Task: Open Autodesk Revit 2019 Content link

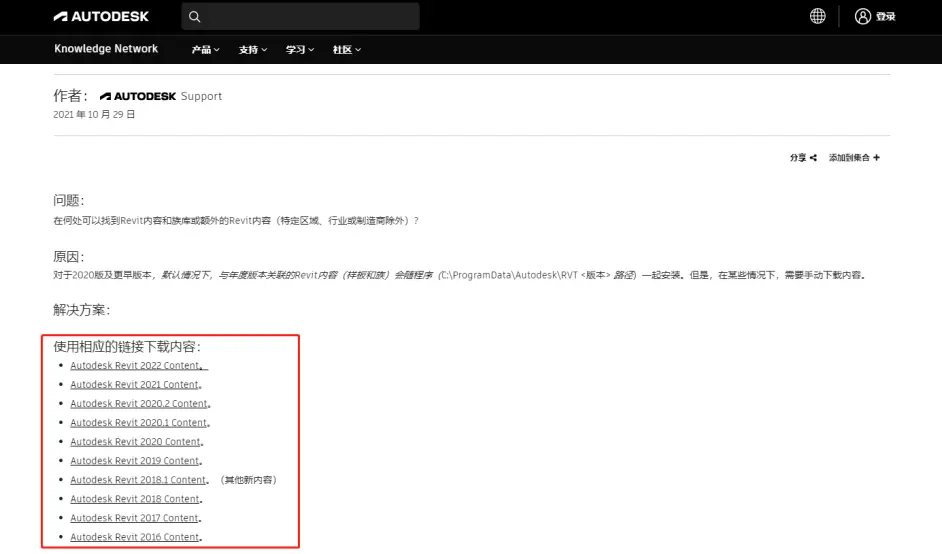Action: click(x=134, y=461)
